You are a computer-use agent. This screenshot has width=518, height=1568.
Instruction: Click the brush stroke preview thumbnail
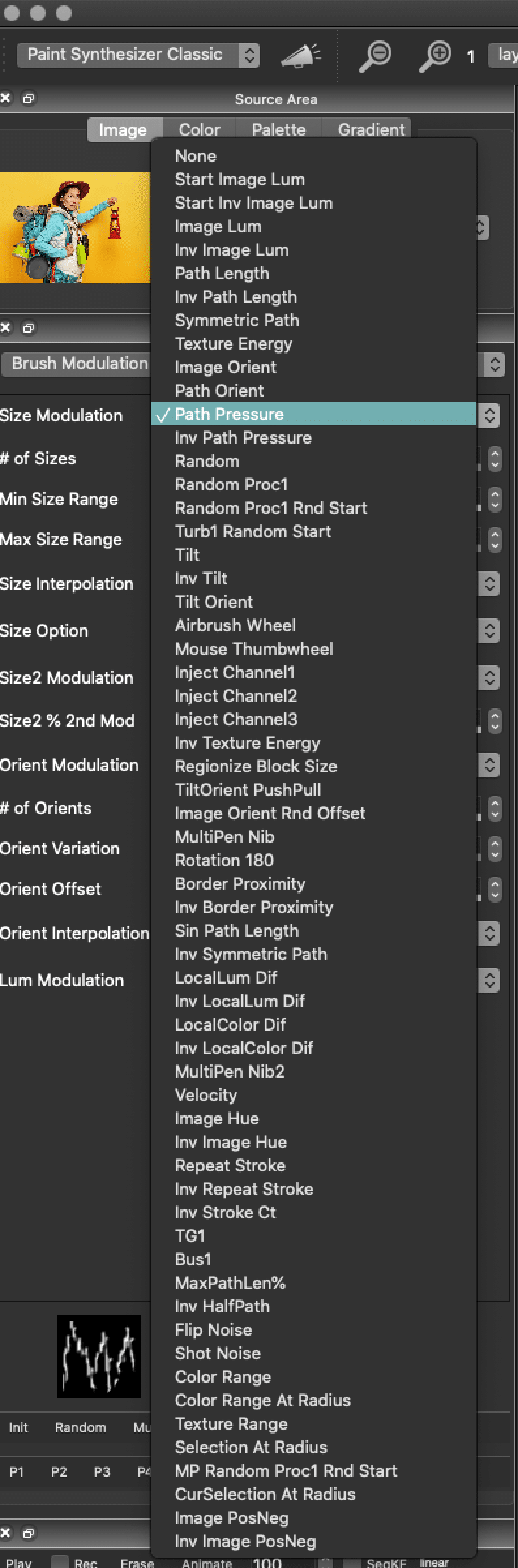[x=99, y=1356]
